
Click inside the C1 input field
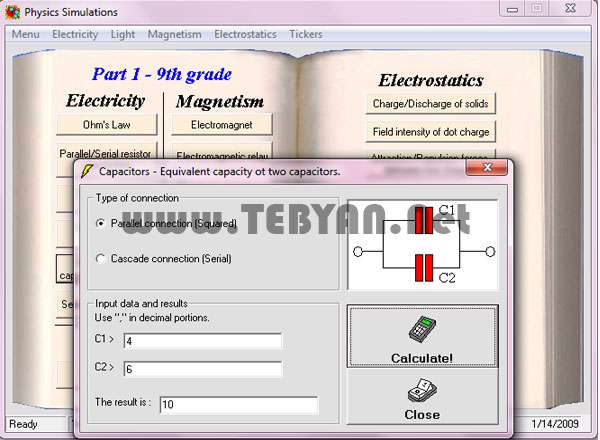(x=203, y=341)
